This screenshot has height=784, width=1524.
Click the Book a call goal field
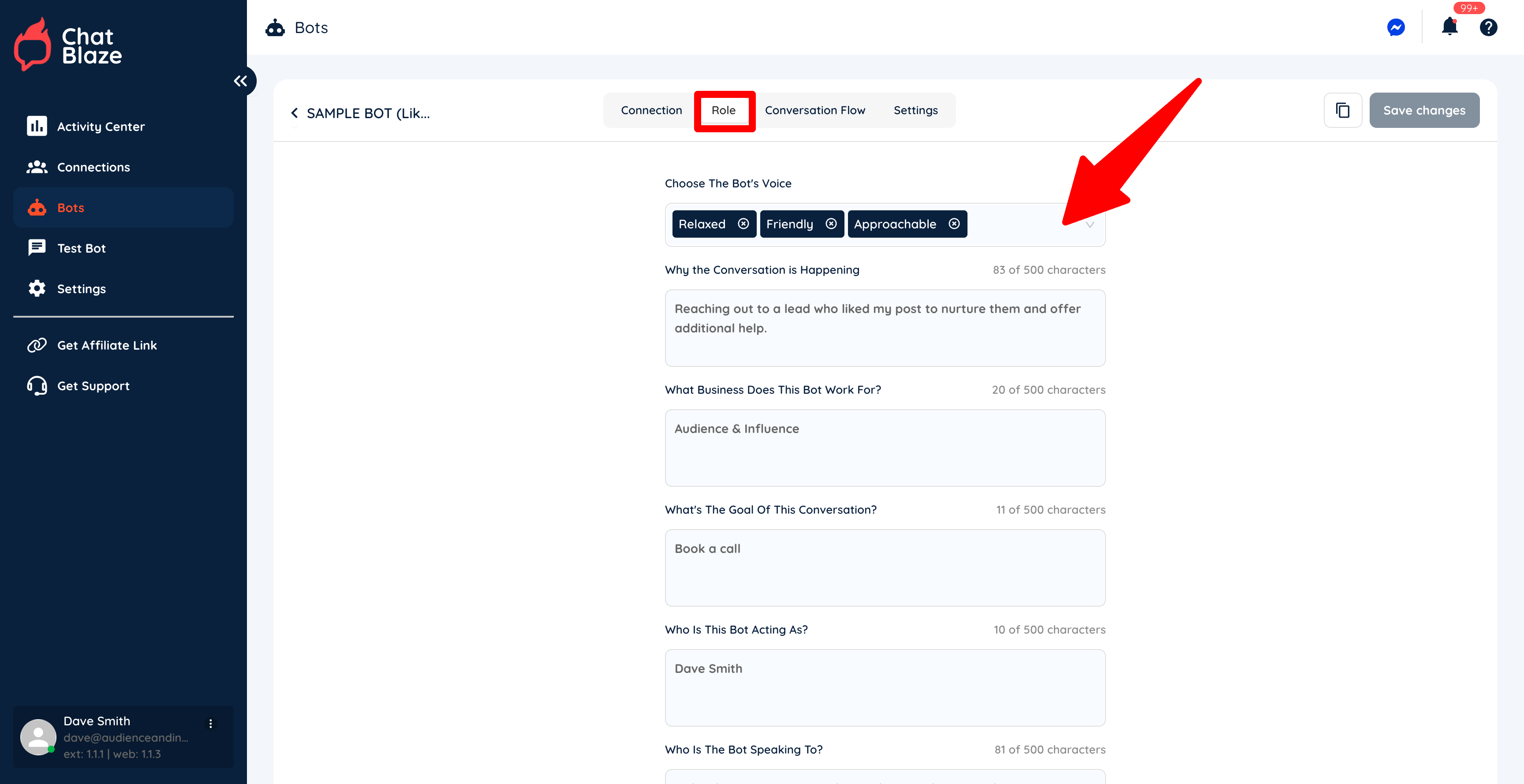[x=885, y=567]
